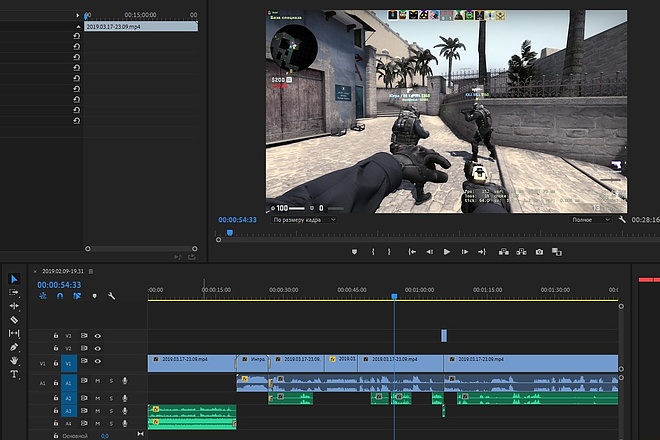Lock the Основной master track
The width and height of the screenshot is (660, 440).
tap(56, 436)
